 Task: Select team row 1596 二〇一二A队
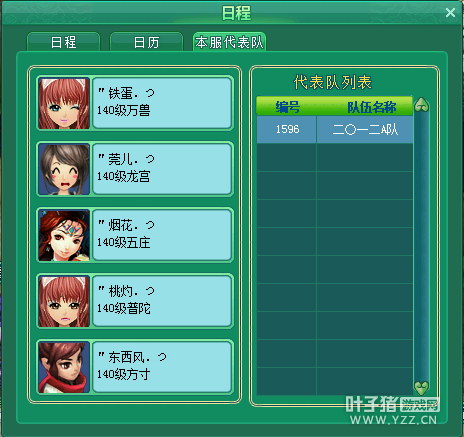[x=335, y=129]
